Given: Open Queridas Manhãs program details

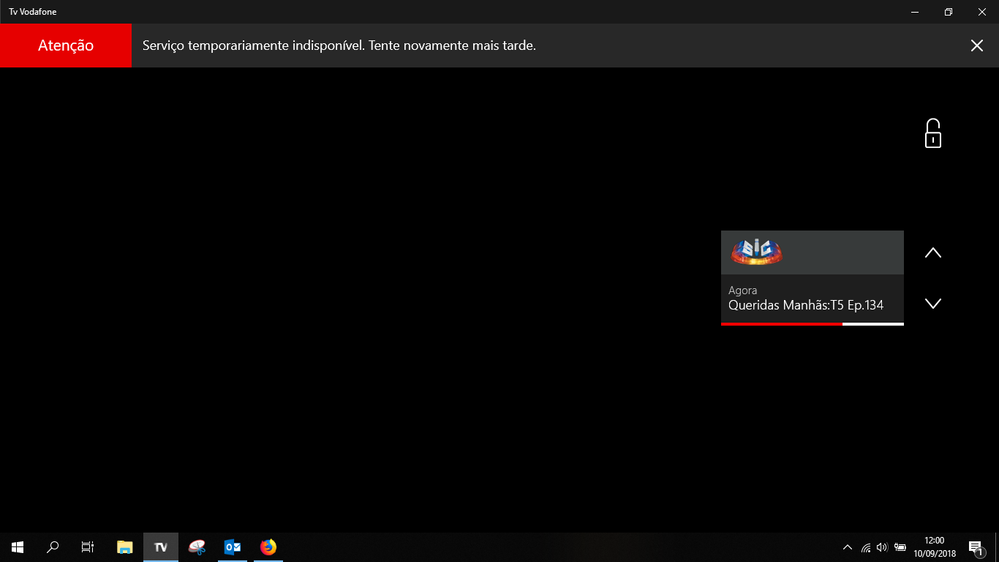Looking at the screenshot, I should [806, 305].
